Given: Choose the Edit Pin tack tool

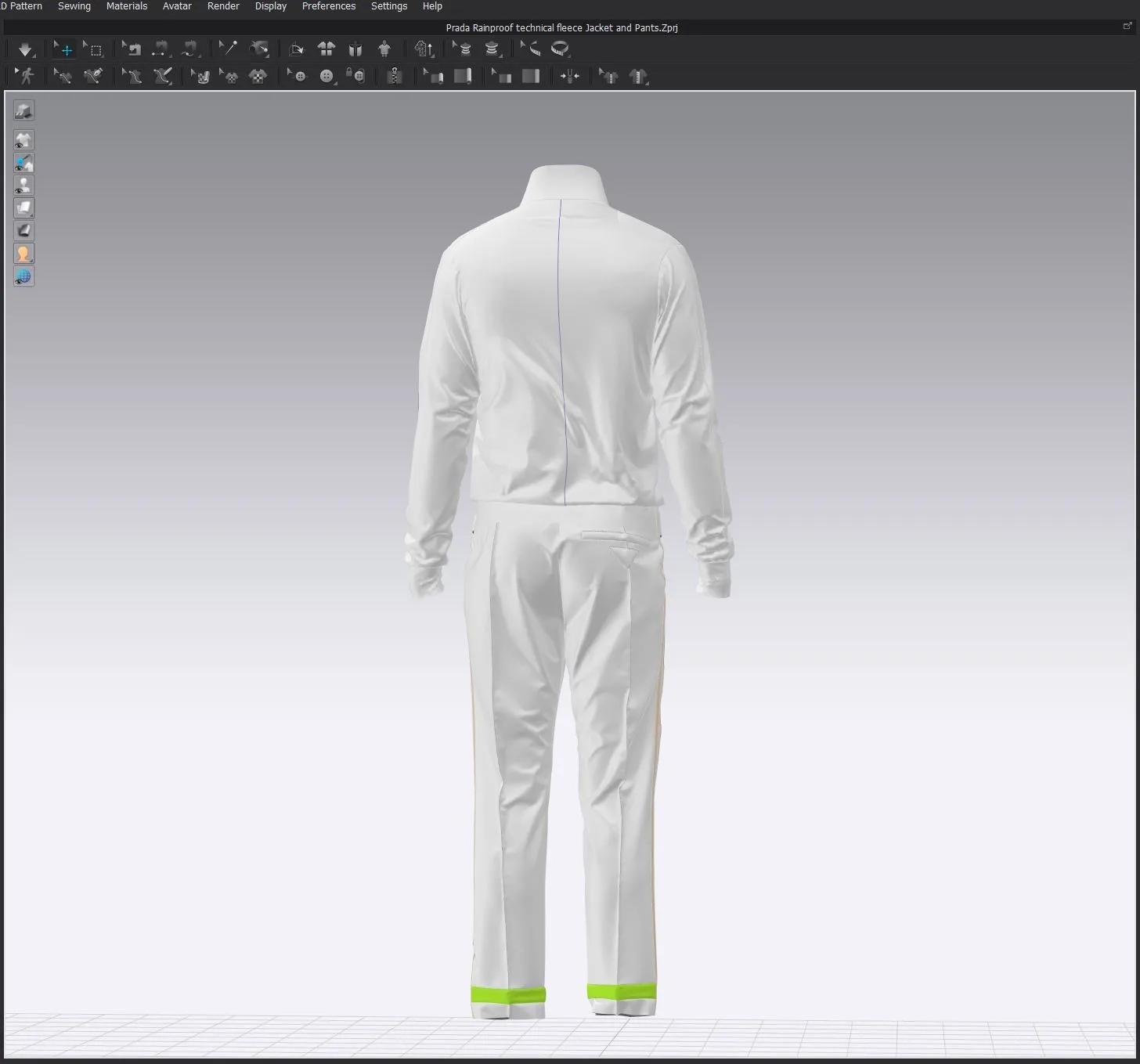Looking at the screenshot, I should click(x=228, y=49).
